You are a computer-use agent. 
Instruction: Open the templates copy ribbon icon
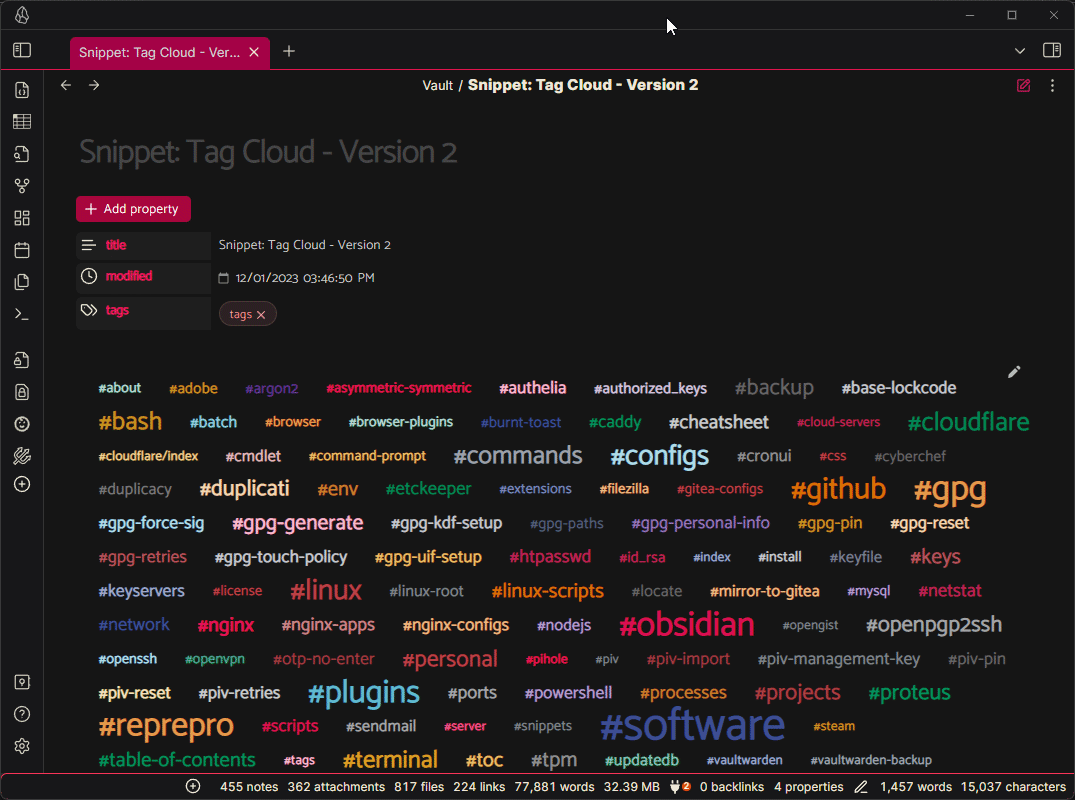[x=22, y=282]
